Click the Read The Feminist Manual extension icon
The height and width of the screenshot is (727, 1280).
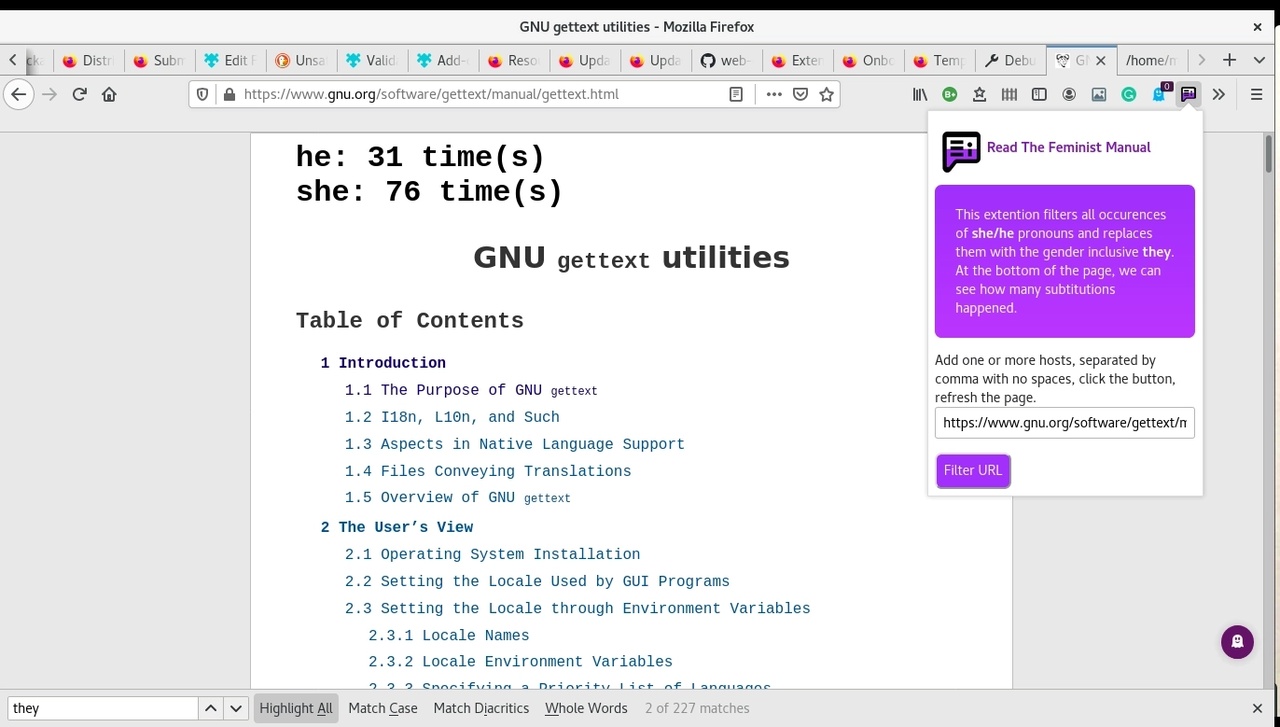click(x=1188, y=94)
